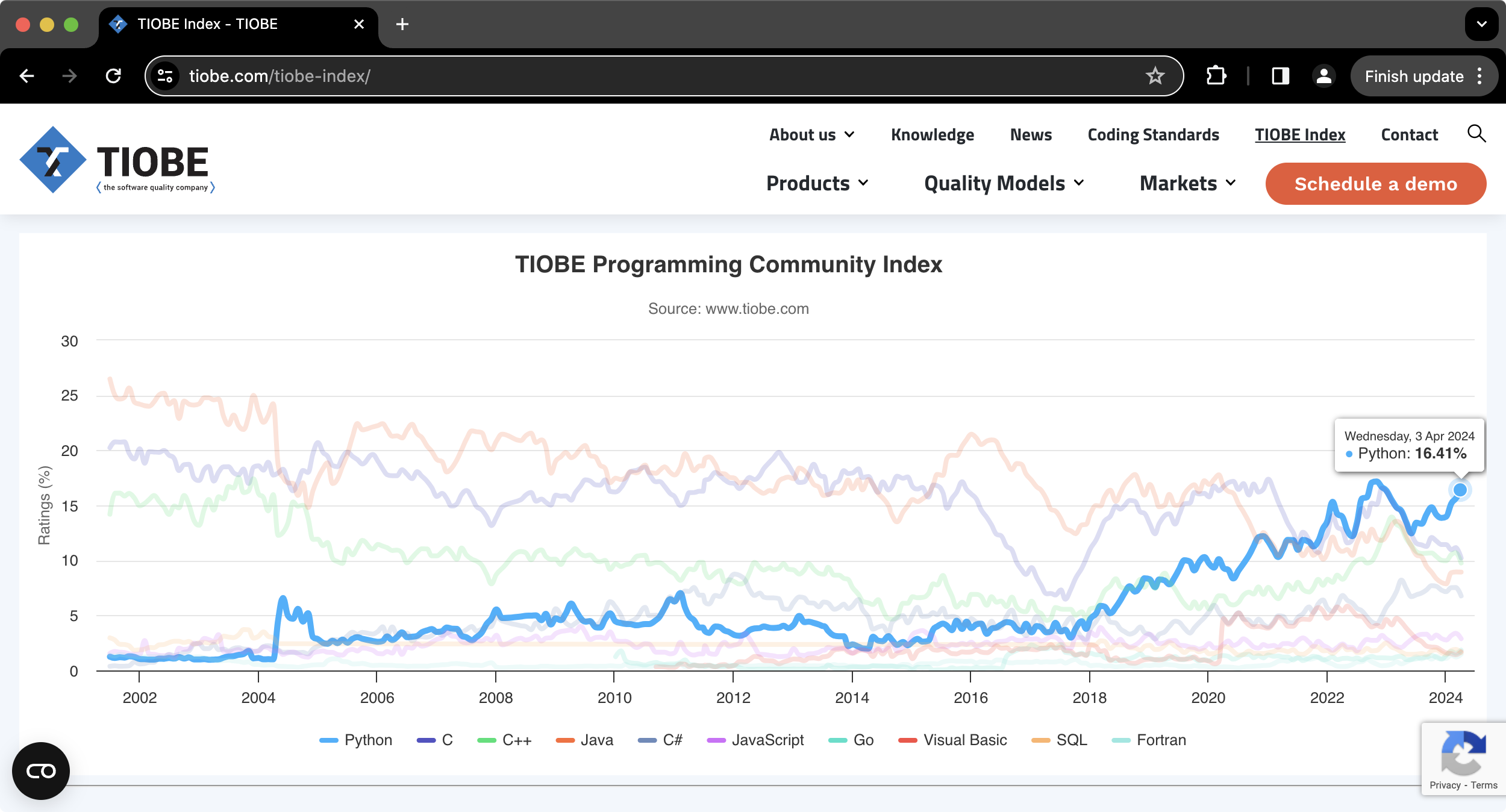Viewport: 1506px width, 812px height.
Task: Open the reader link floating button
Action: [x=41, y=770]
